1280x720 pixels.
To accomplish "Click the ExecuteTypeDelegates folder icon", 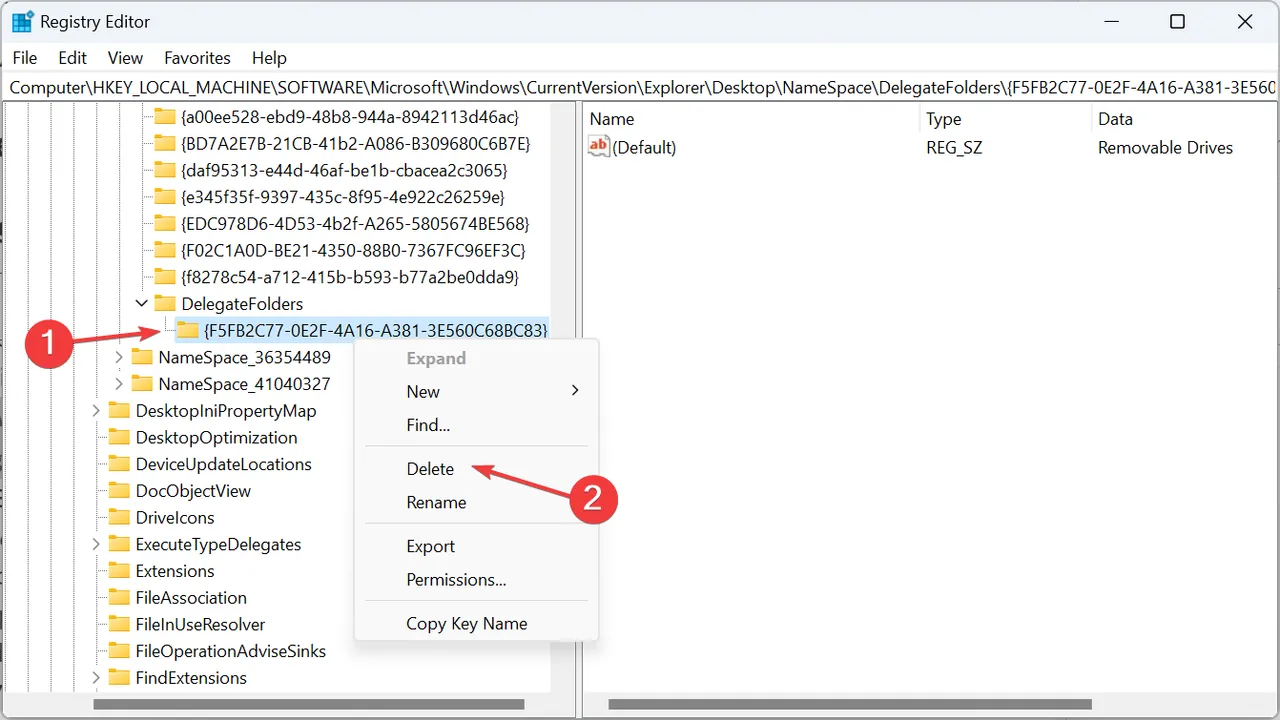I will pos(119,544).
